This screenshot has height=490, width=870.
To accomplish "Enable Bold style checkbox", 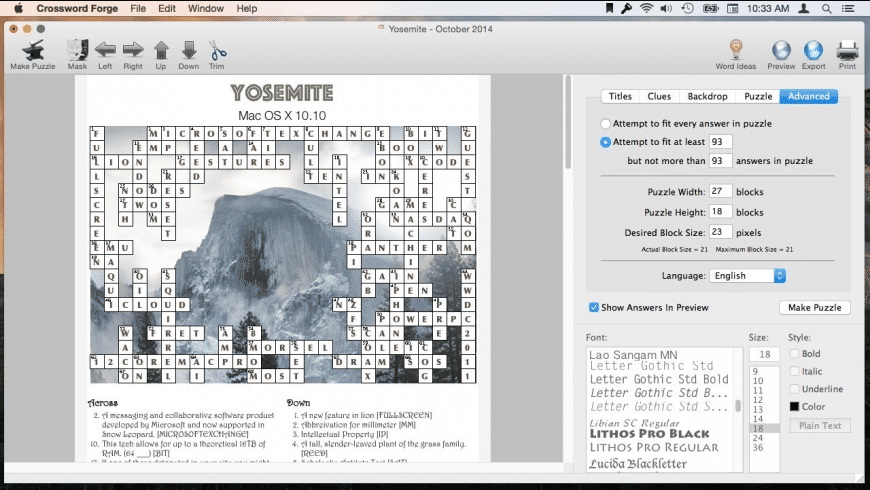I will (795, 353).
